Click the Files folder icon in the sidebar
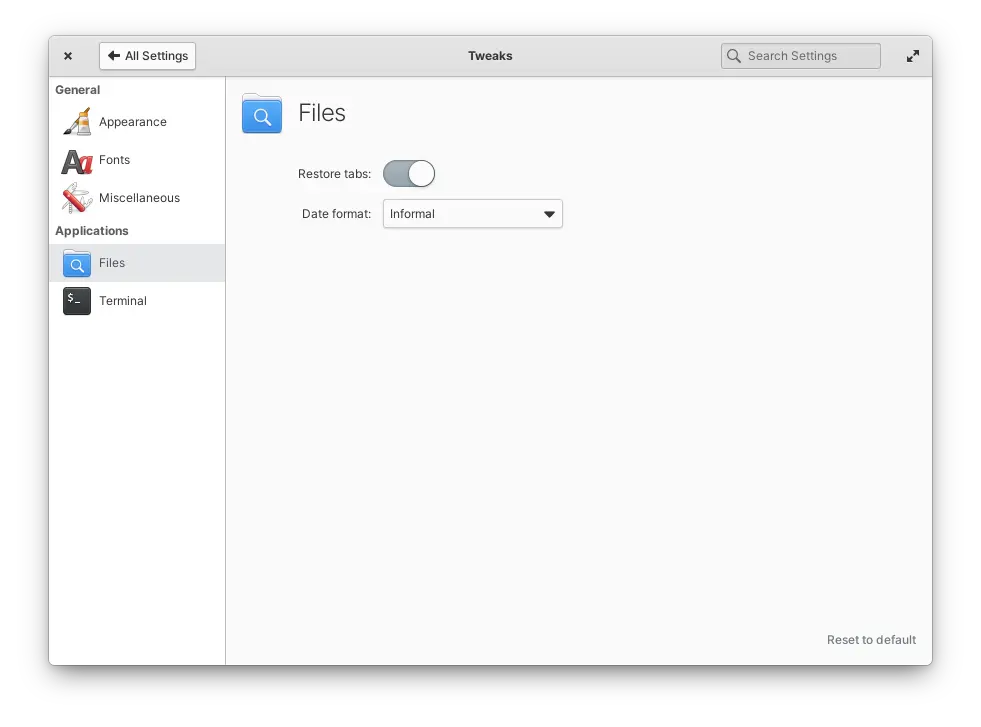 click(77, 263)
